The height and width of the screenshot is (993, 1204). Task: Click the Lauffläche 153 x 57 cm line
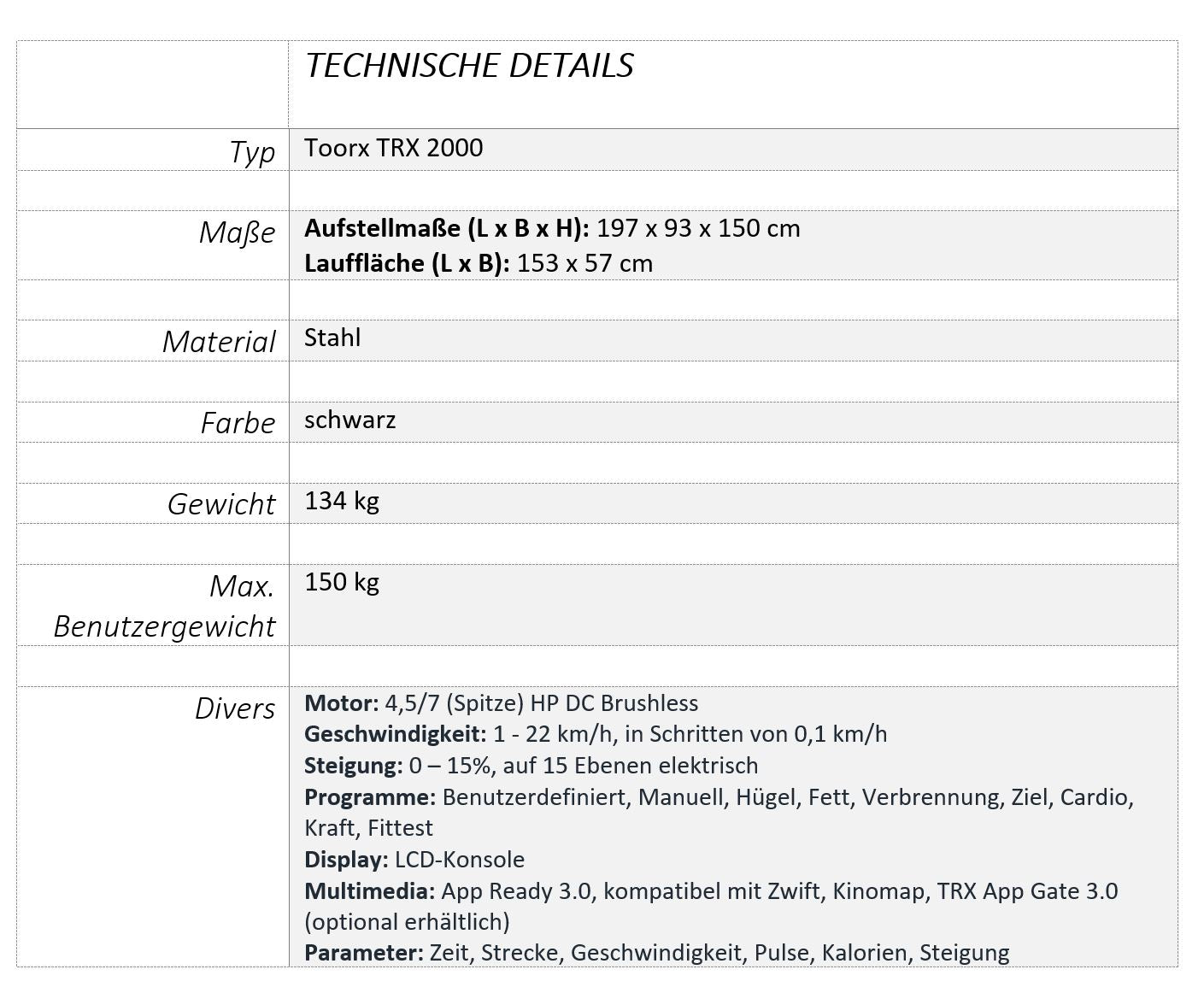pyautogui.click(x=479, y=263)
